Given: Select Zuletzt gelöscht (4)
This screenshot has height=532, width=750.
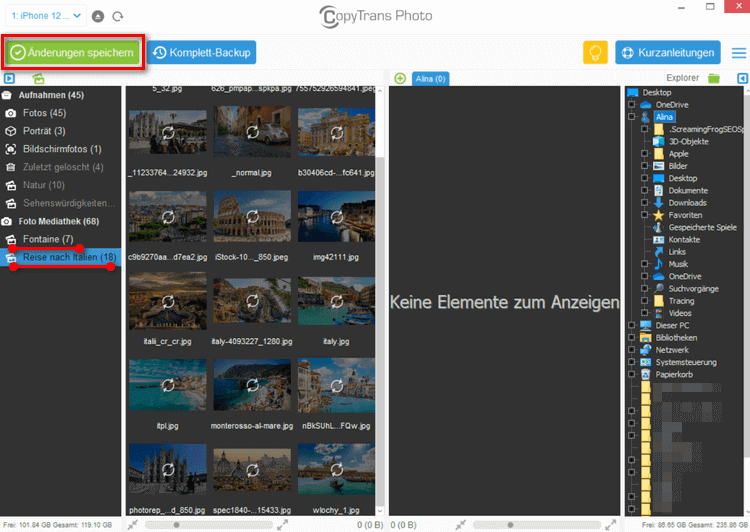Looking at the screenshot, I should tap(63, 167).
